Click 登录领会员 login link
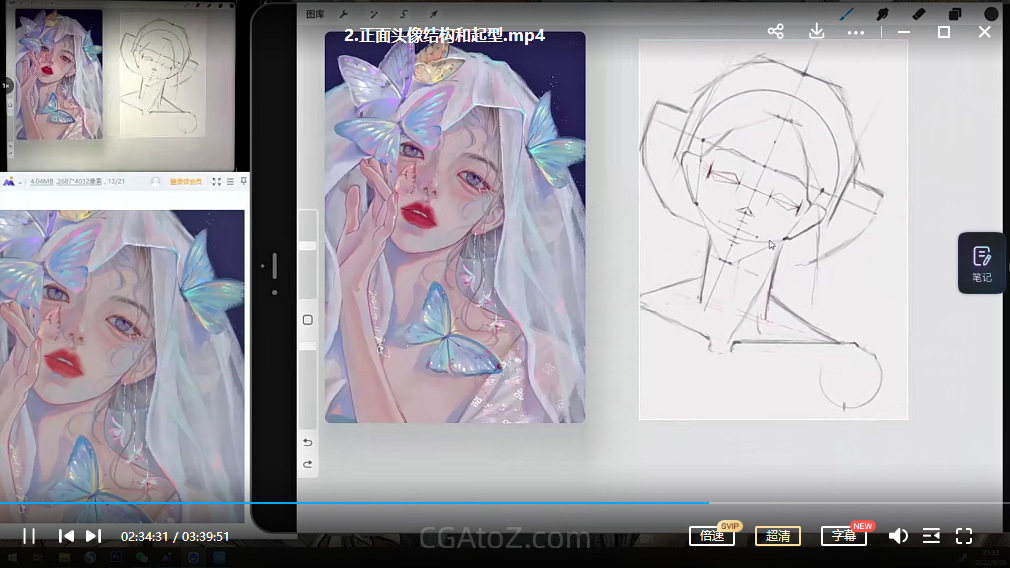Image resolution: width=1010 pixels, height=568 pixels. coord(185,181)
